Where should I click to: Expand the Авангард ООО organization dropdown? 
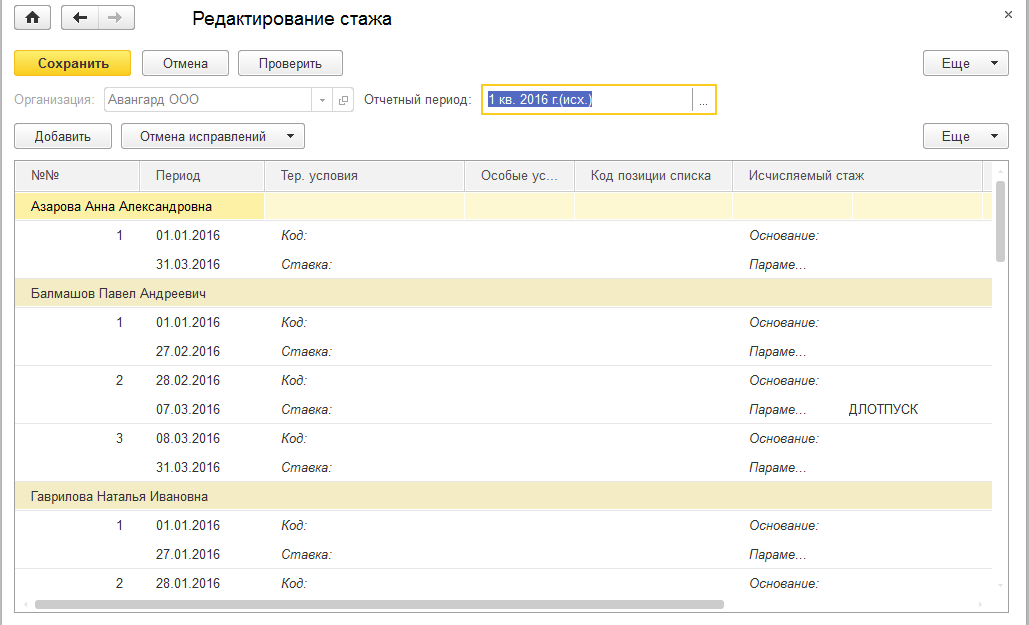322,100
